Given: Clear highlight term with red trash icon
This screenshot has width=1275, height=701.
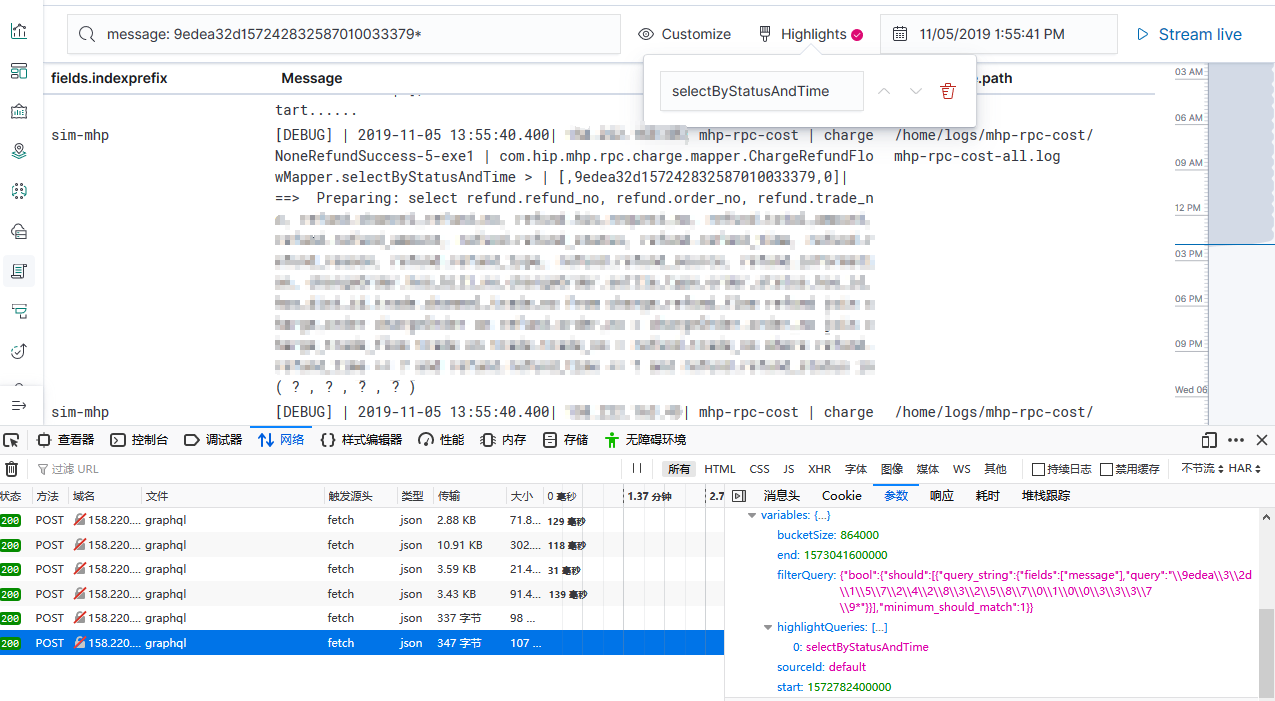Looking at the screenshot, I should (948, 91).
